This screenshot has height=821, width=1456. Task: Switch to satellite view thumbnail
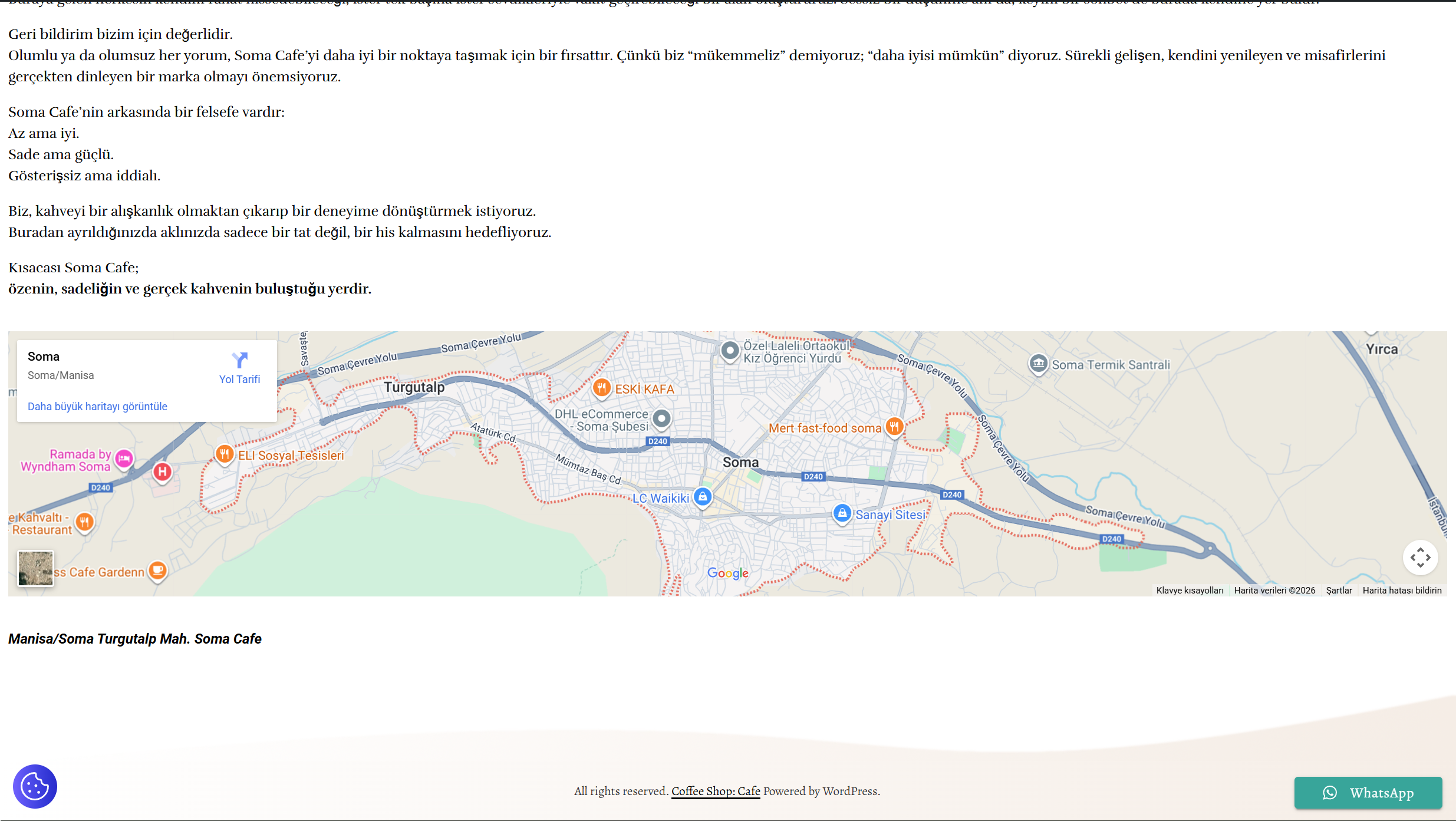[x=35, y=568]
